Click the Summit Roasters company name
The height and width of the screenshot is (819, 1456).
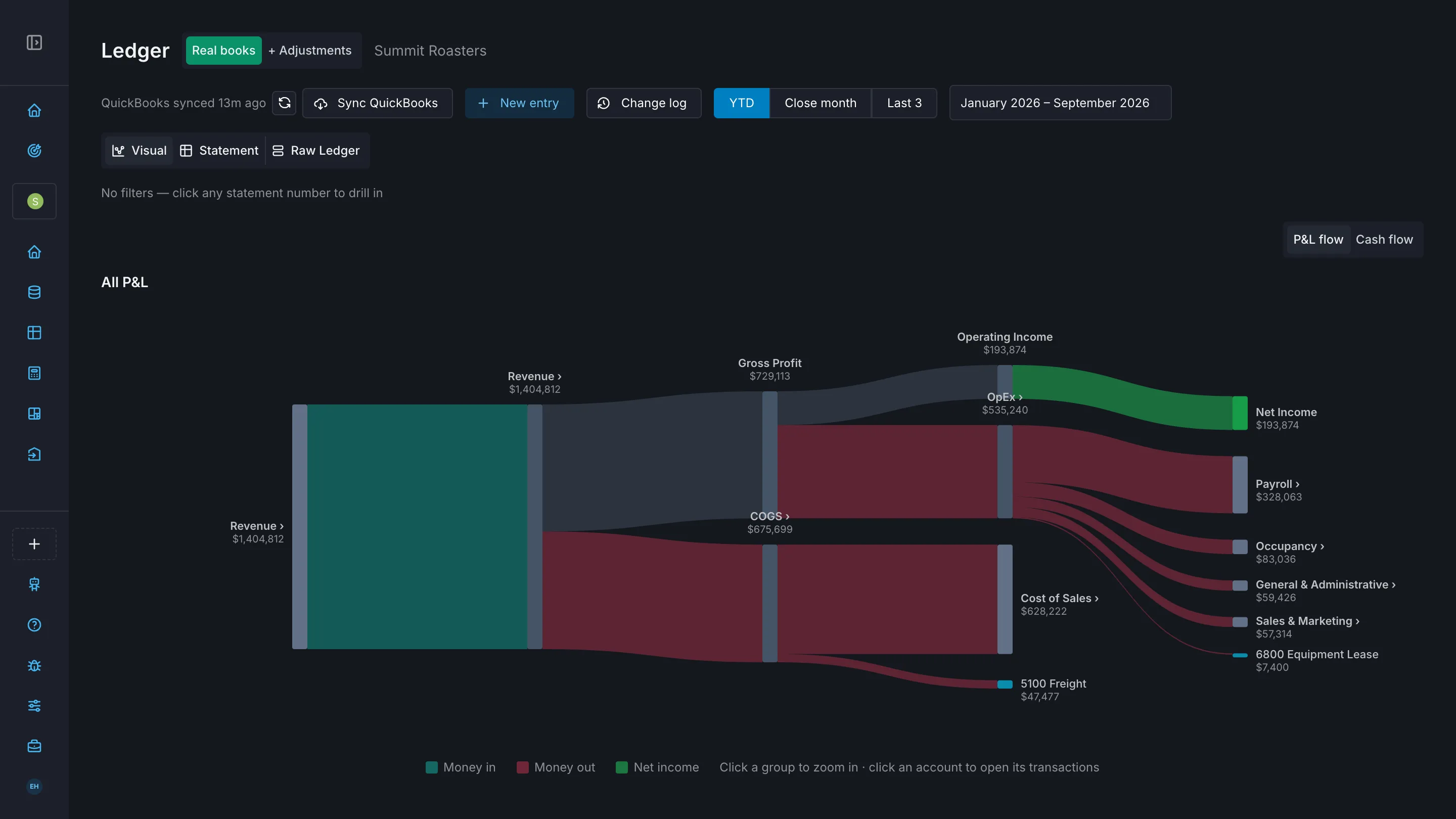(430, 51)
